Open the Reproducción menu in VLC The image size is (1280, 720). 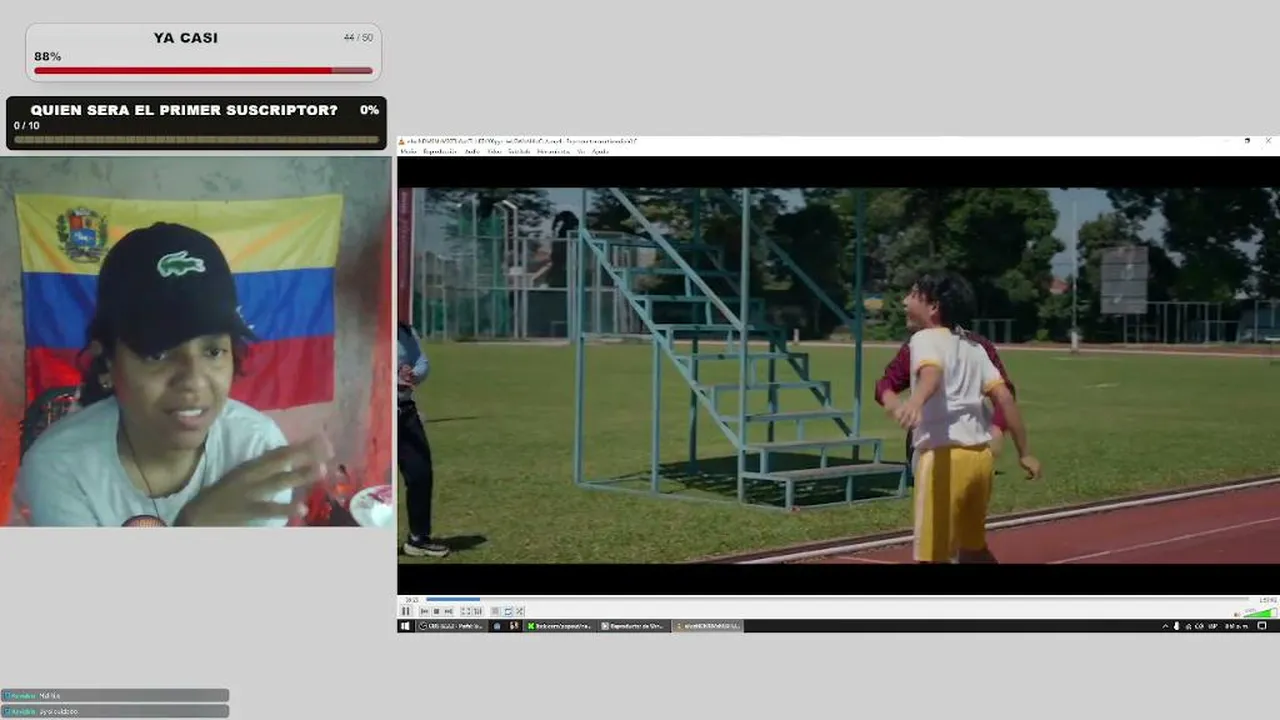pos(440,151)
